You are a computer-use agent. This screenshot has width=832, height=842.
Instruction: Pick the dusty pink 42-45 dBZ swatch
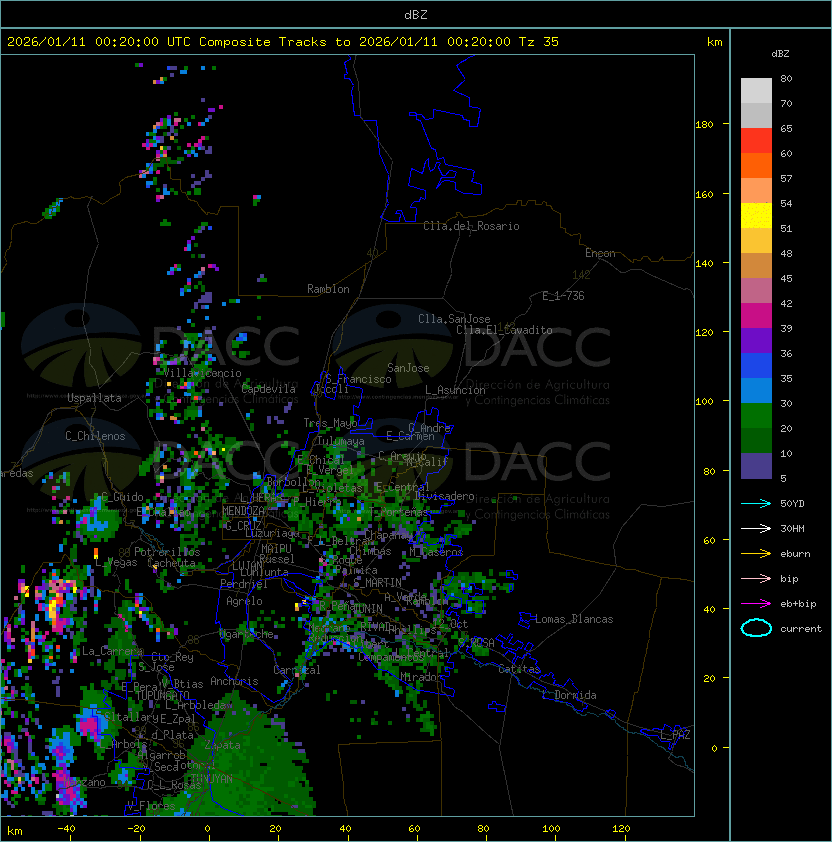756,291
